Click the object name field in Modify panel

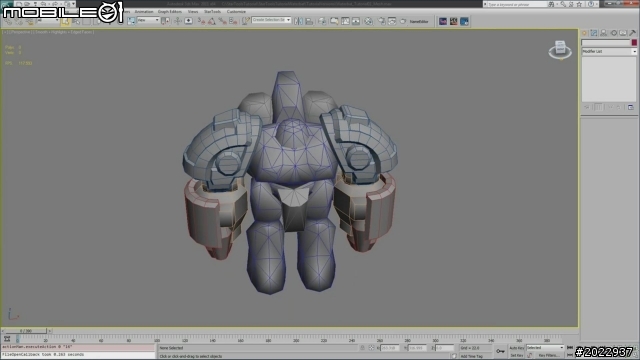[606, 42]
